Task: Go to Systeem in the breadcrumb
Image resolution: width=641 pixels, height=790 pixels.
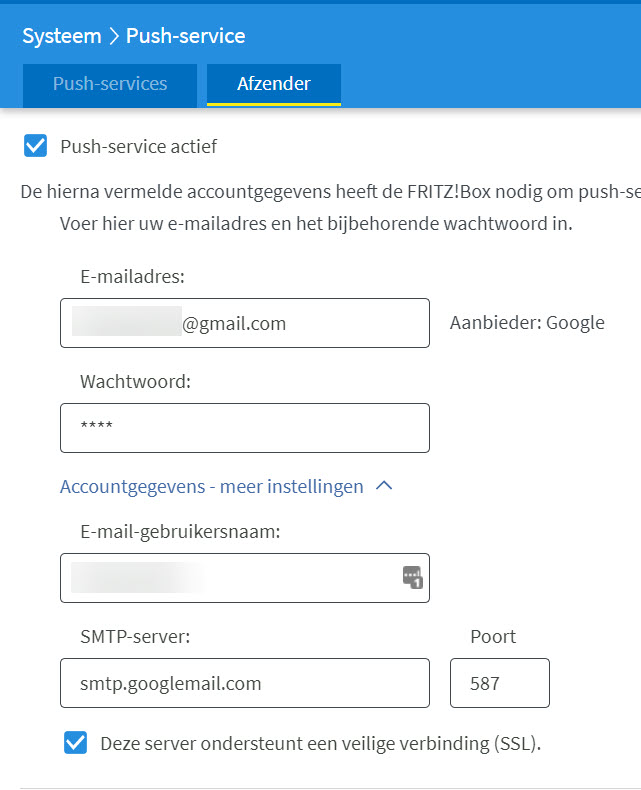Action: click(62, 36)
